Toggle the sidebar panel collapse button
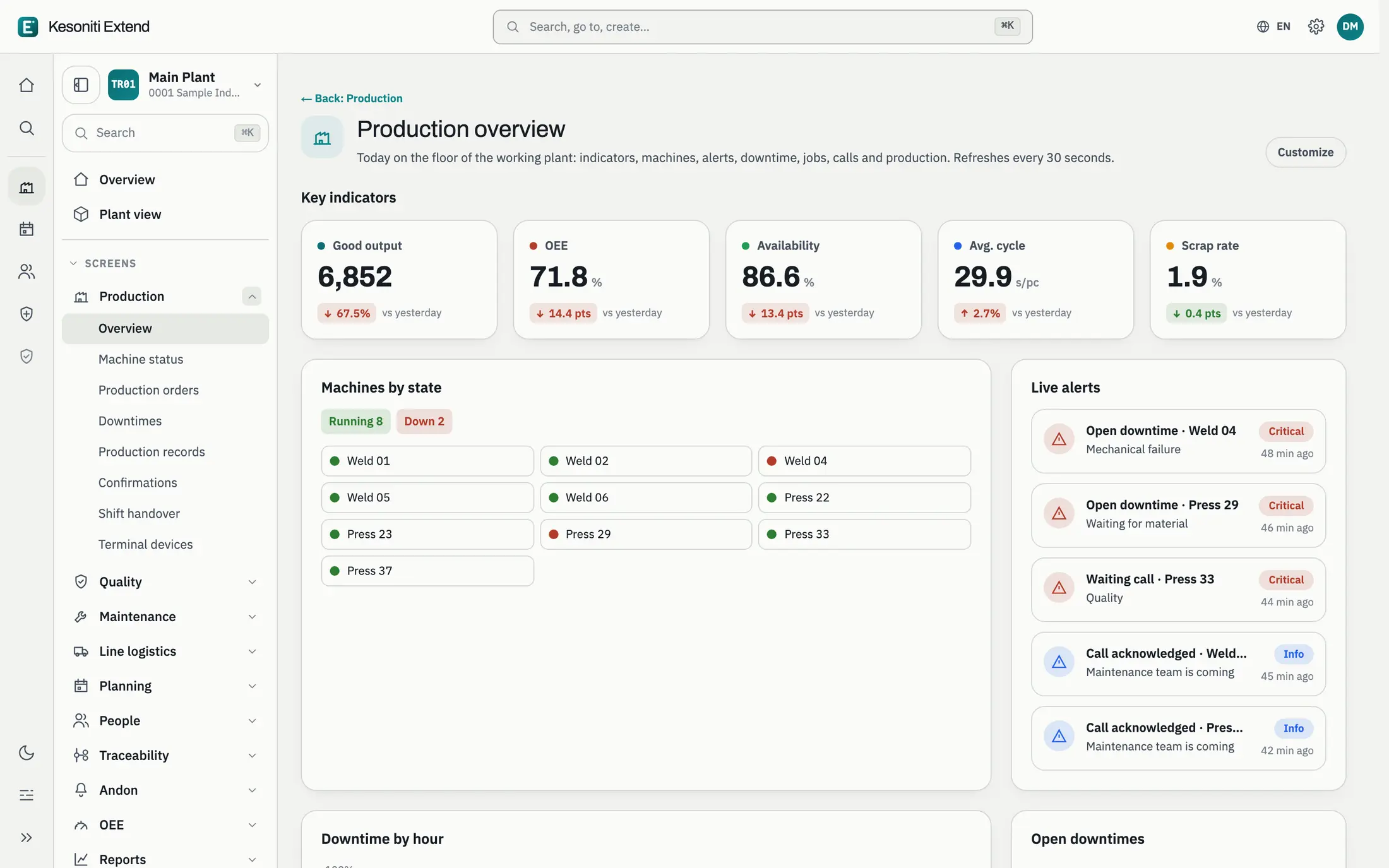This screenshot has height=868, width=1389. 81,85
